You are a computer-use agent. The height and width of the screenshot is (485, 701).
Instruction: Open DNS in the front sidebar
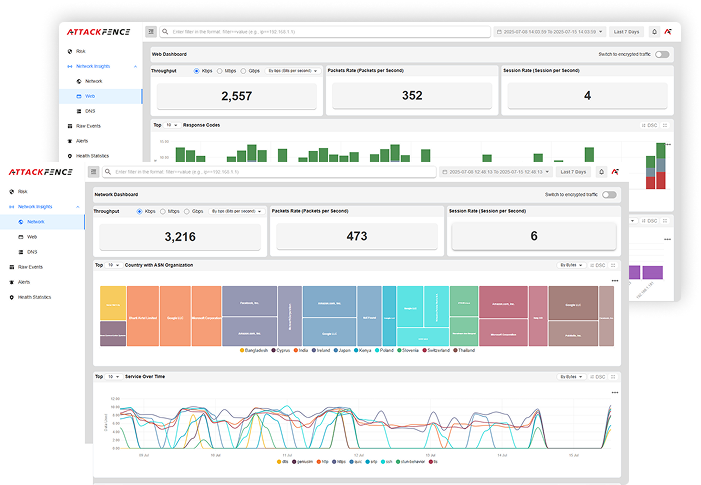pos(33,252)
